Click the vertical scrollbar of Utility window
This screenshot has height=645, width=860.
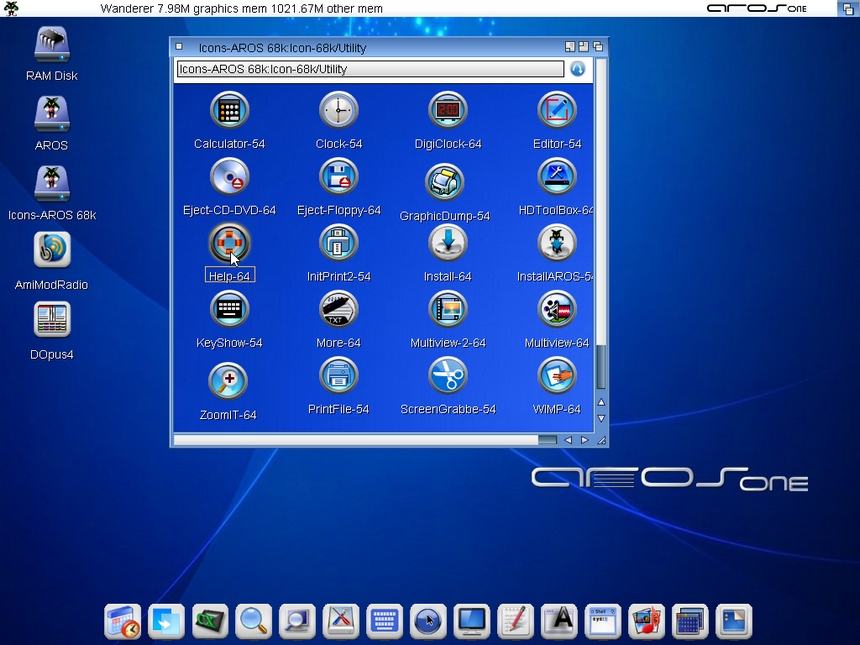tap(602, 226)
